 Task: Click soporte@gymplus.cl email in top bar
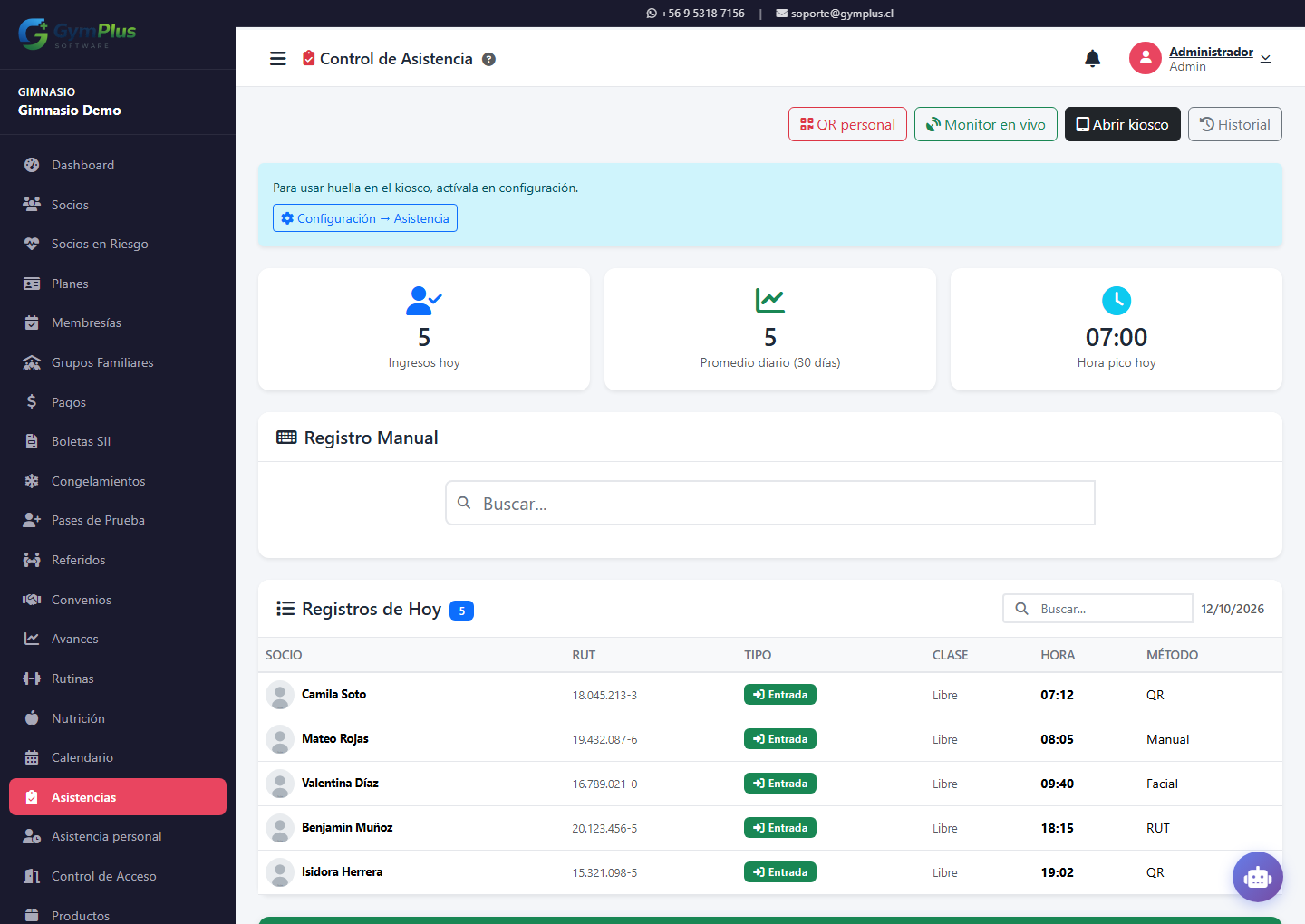(835, 14)
